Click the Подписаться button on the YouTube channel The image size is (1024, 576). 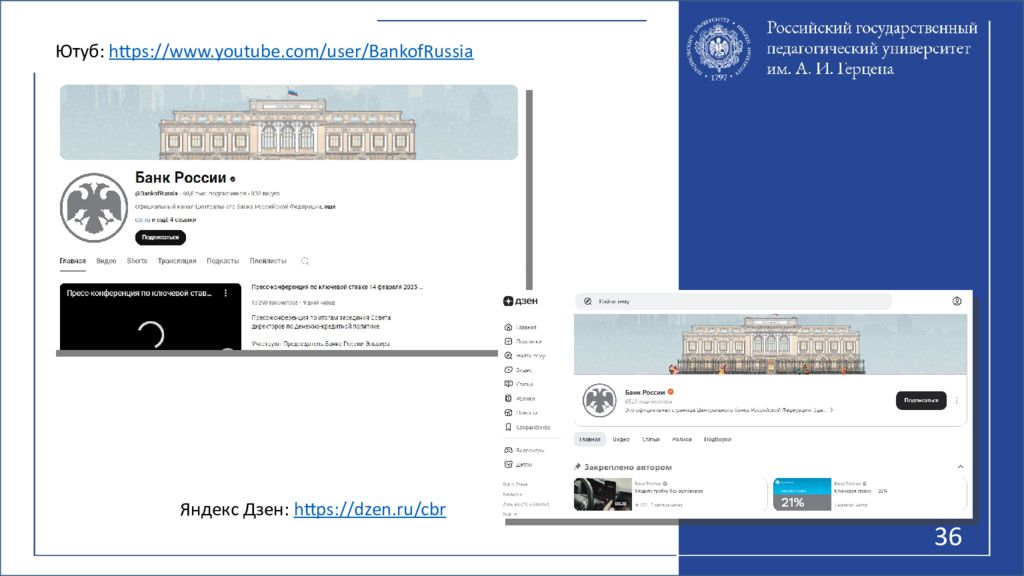coord(161,237)
